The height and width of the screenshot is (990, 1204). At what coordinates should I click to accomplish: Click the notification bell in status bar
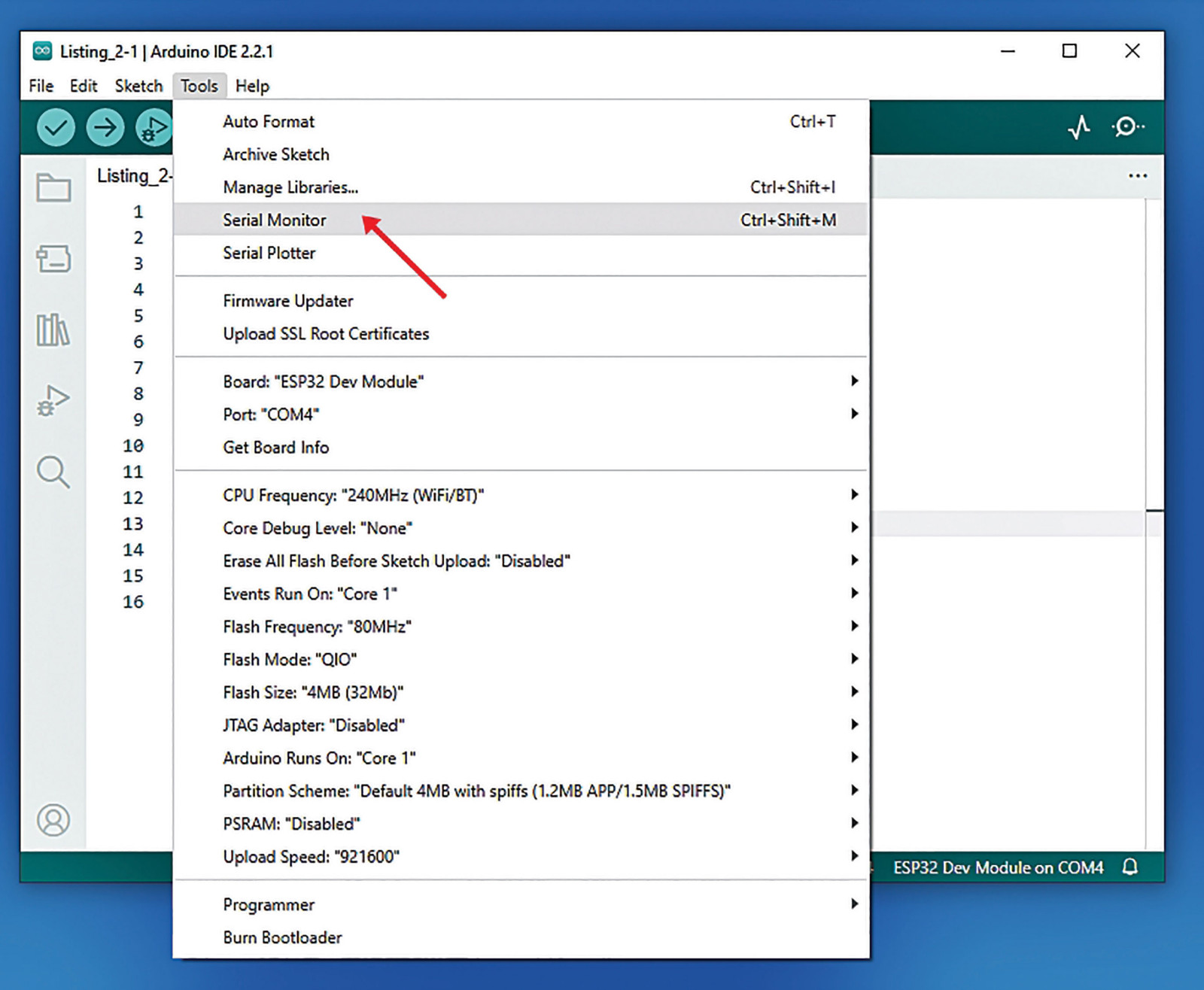(x=1130, y=867)
